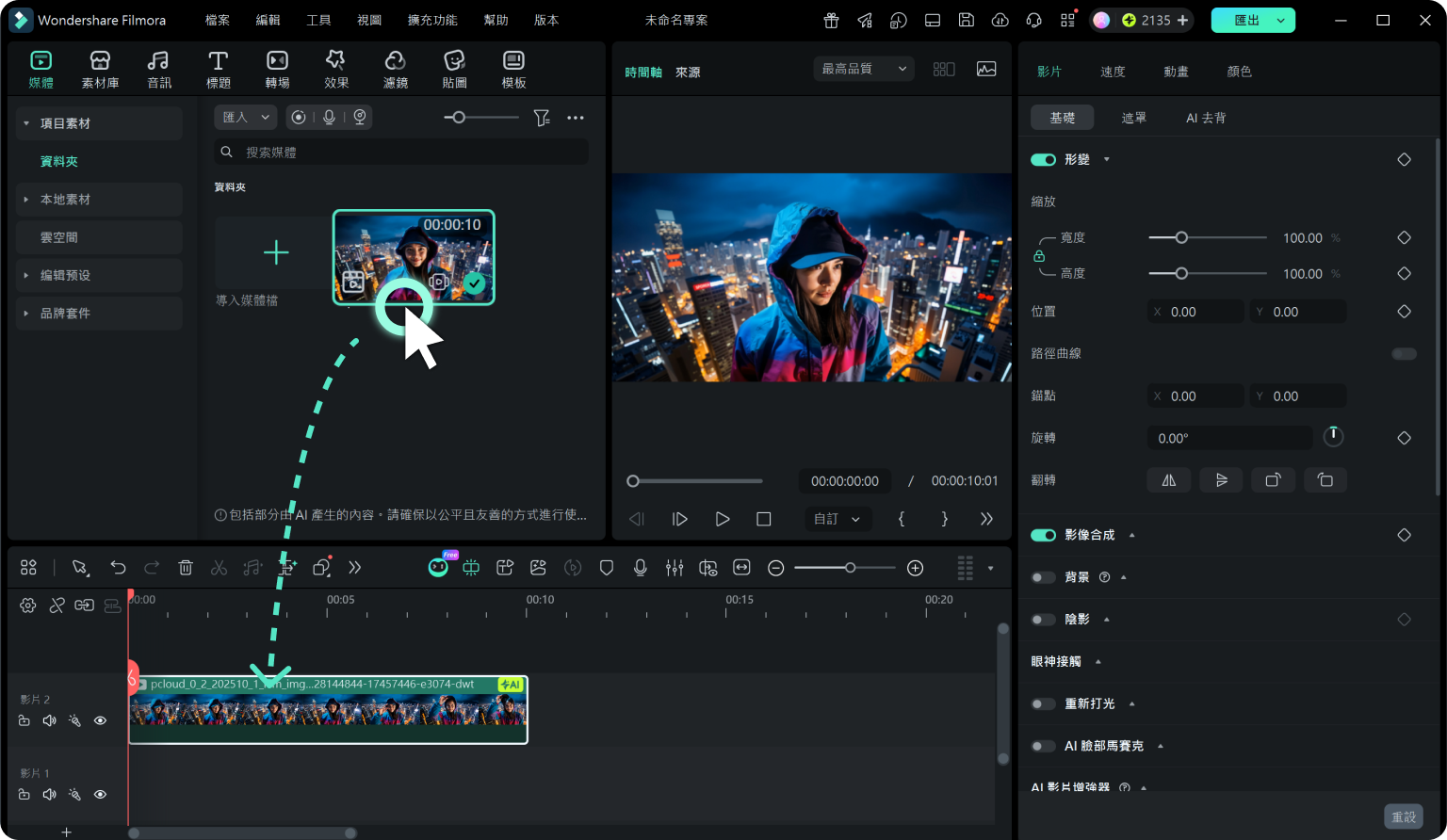Click the delete trash icon in timeline toolbar
The height and width of the screenshot is (840, 1447).
point(186,568)
